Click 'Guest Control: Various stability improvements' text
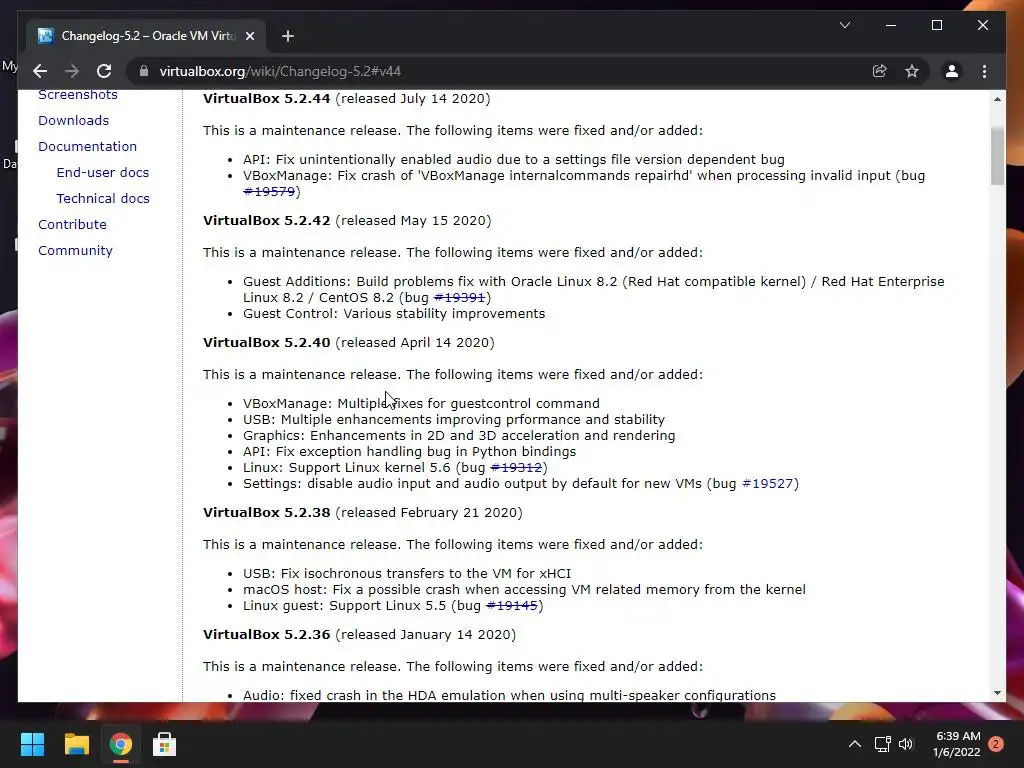The width and height of the screenshot is (1024, 768). 394,313
